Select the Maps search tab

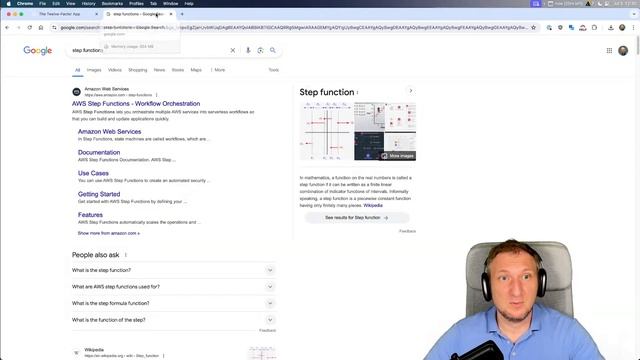(196, 70)
